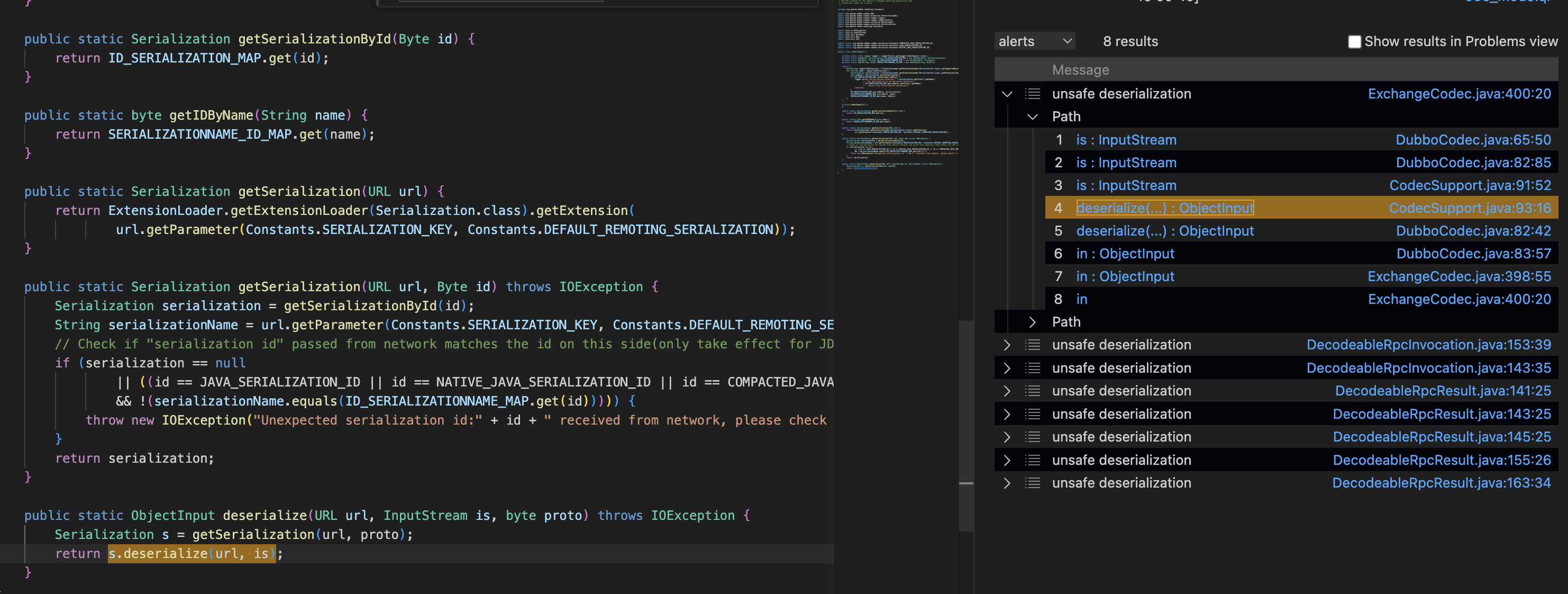Open DecodeableRpcResult.java:143:25 link
This screenshot has height=594, width=1568.
(1442, 415)
